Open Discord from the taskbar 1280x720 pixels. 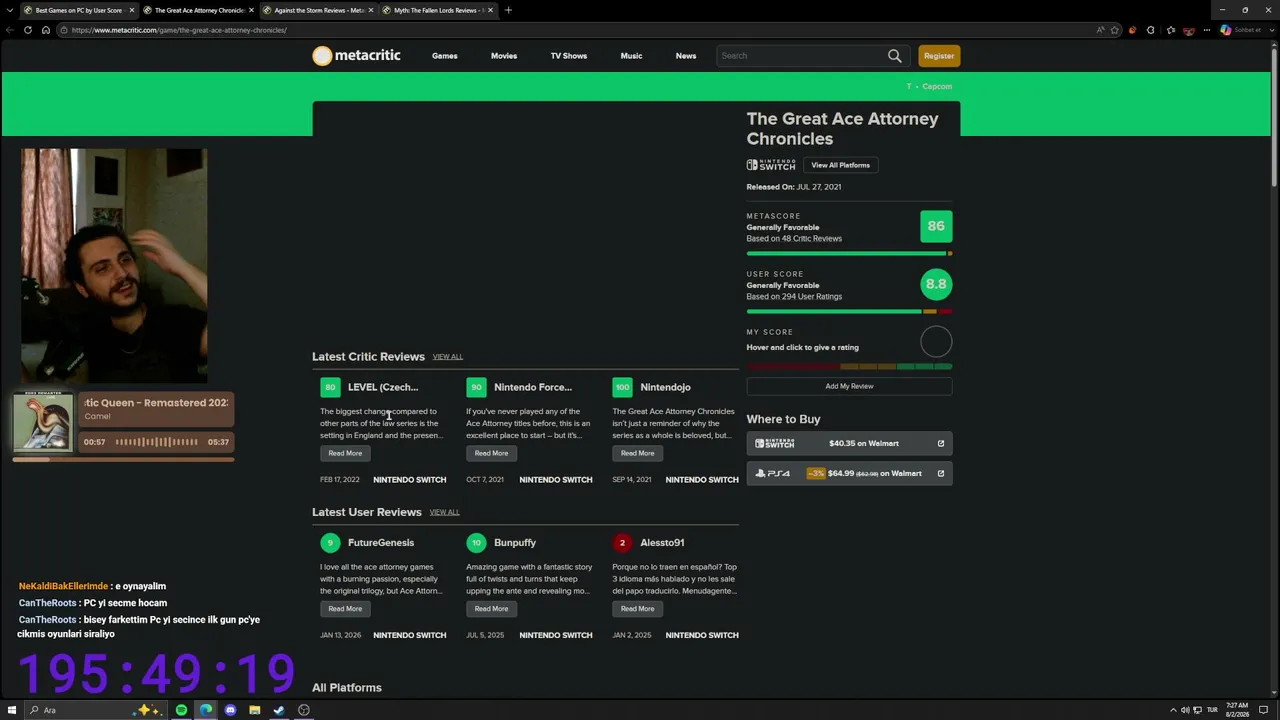point(230,710)
